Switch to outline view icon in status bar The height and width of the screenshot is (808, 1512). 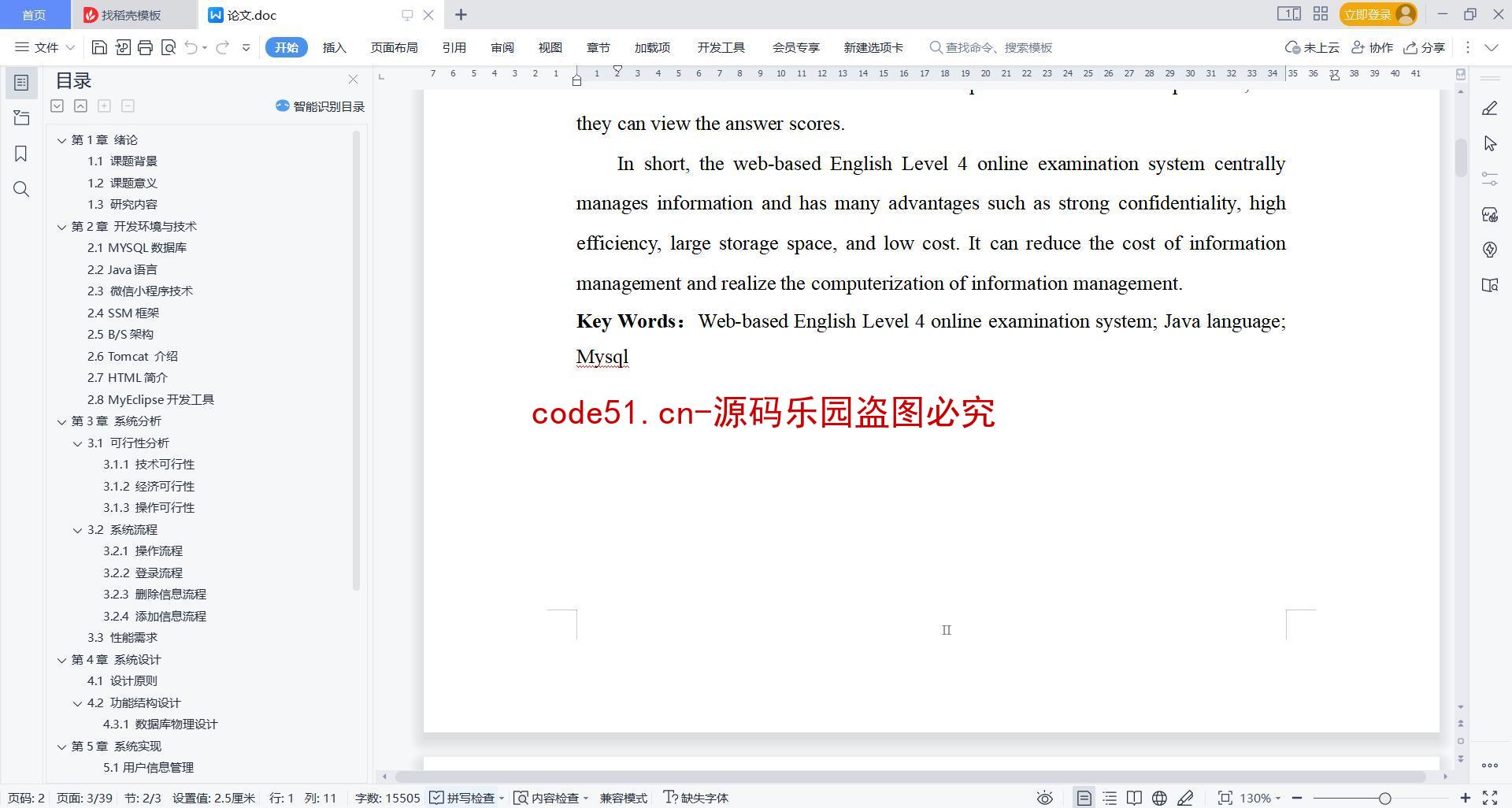(1110, 798)
